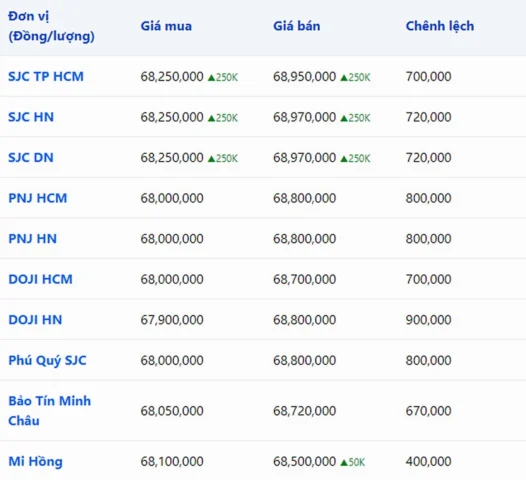Open the PNJ HN unit link

33,239
